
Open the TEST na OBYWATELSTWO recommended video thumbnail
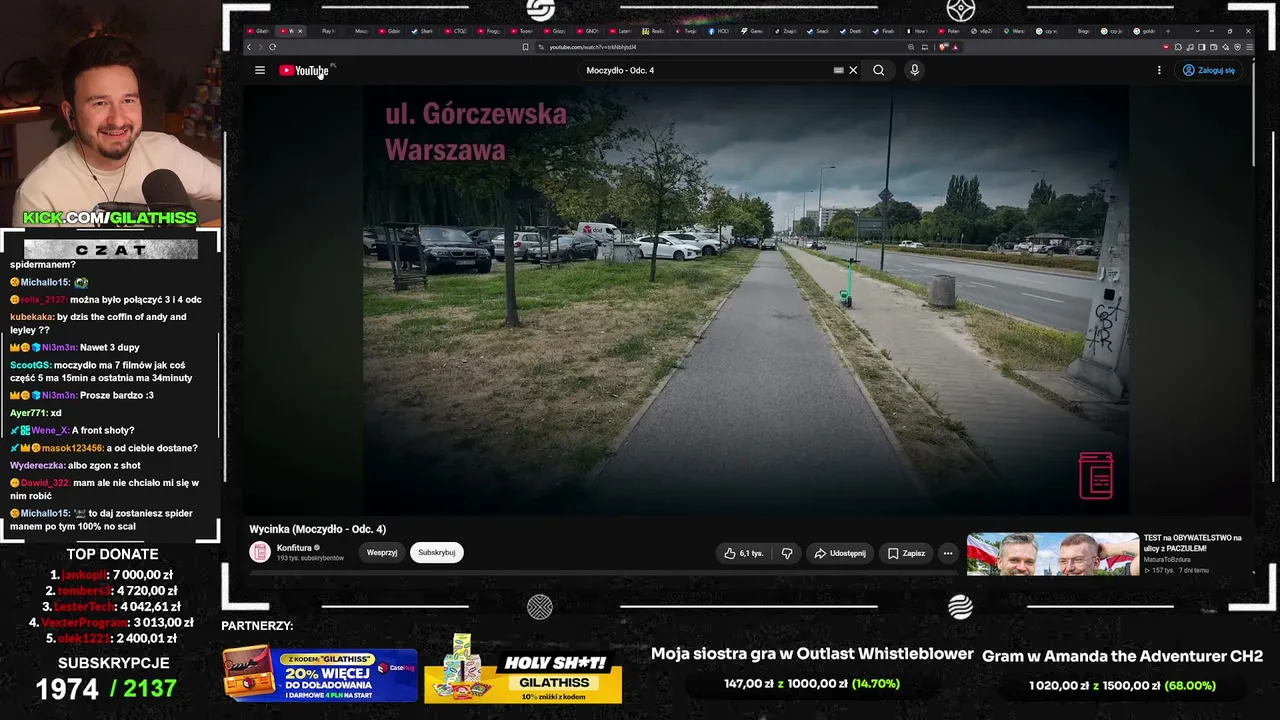point(1052,554)
